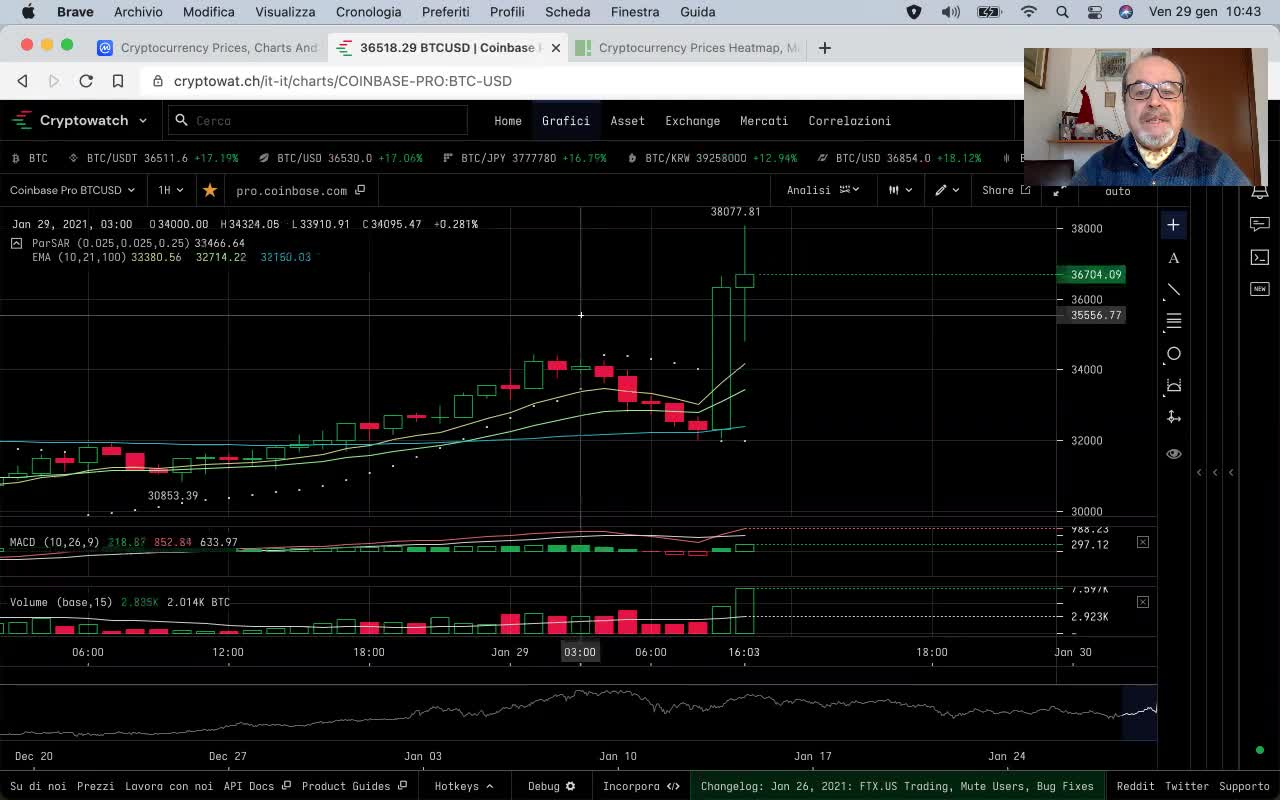Toggle fullscreen chart expand icon
1280x800 pixels.
1059,190
